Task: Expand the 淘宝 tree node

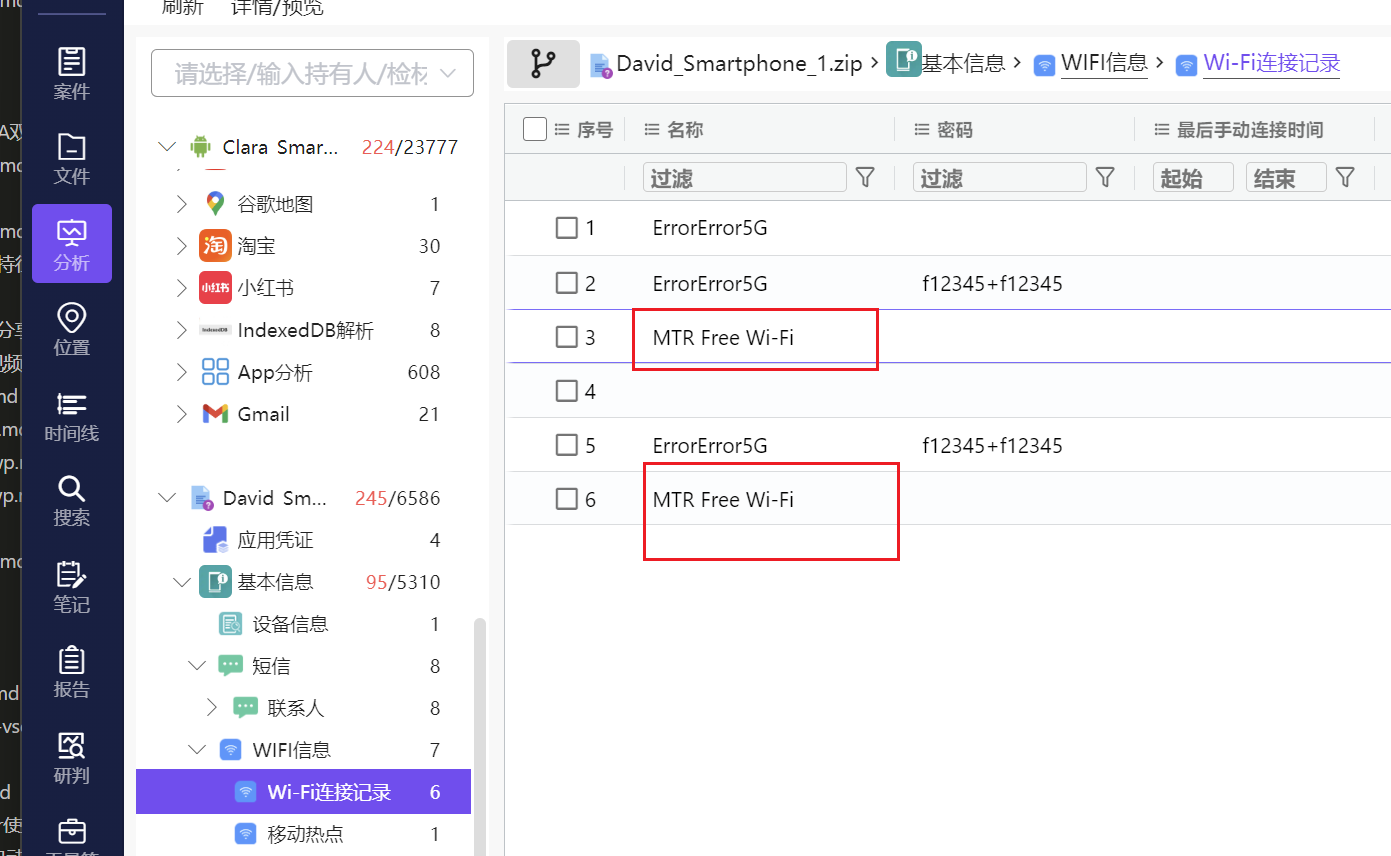Action: pyautogui.click(x=181, y=246)
